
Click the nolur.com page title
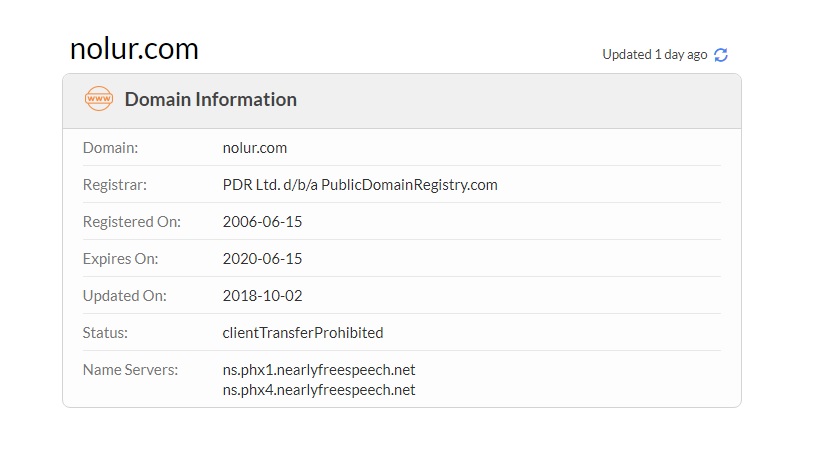(134, 49)
